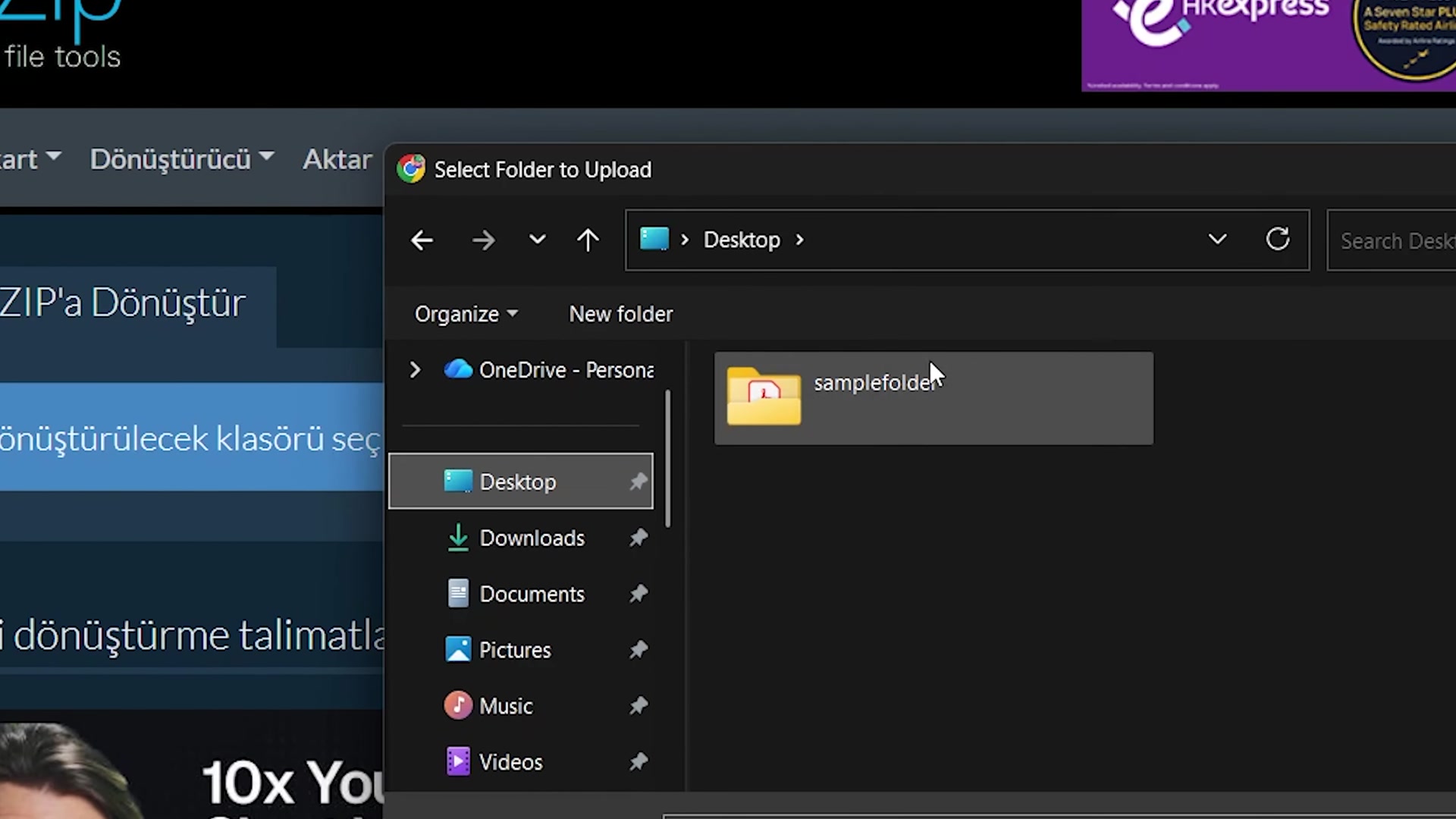The width and height of the screenshot is (1456, 819).
Task: Click the New folder button
Action: (621, 314)
